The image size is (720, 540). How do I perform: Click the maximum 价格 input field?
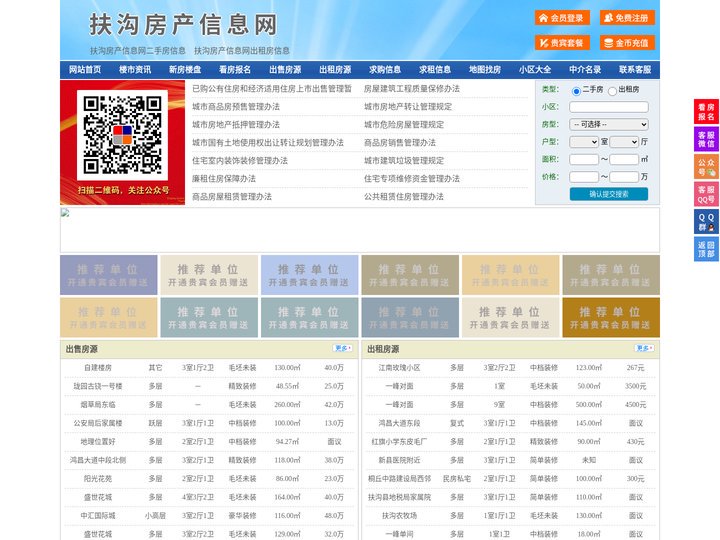coord(624,177)
